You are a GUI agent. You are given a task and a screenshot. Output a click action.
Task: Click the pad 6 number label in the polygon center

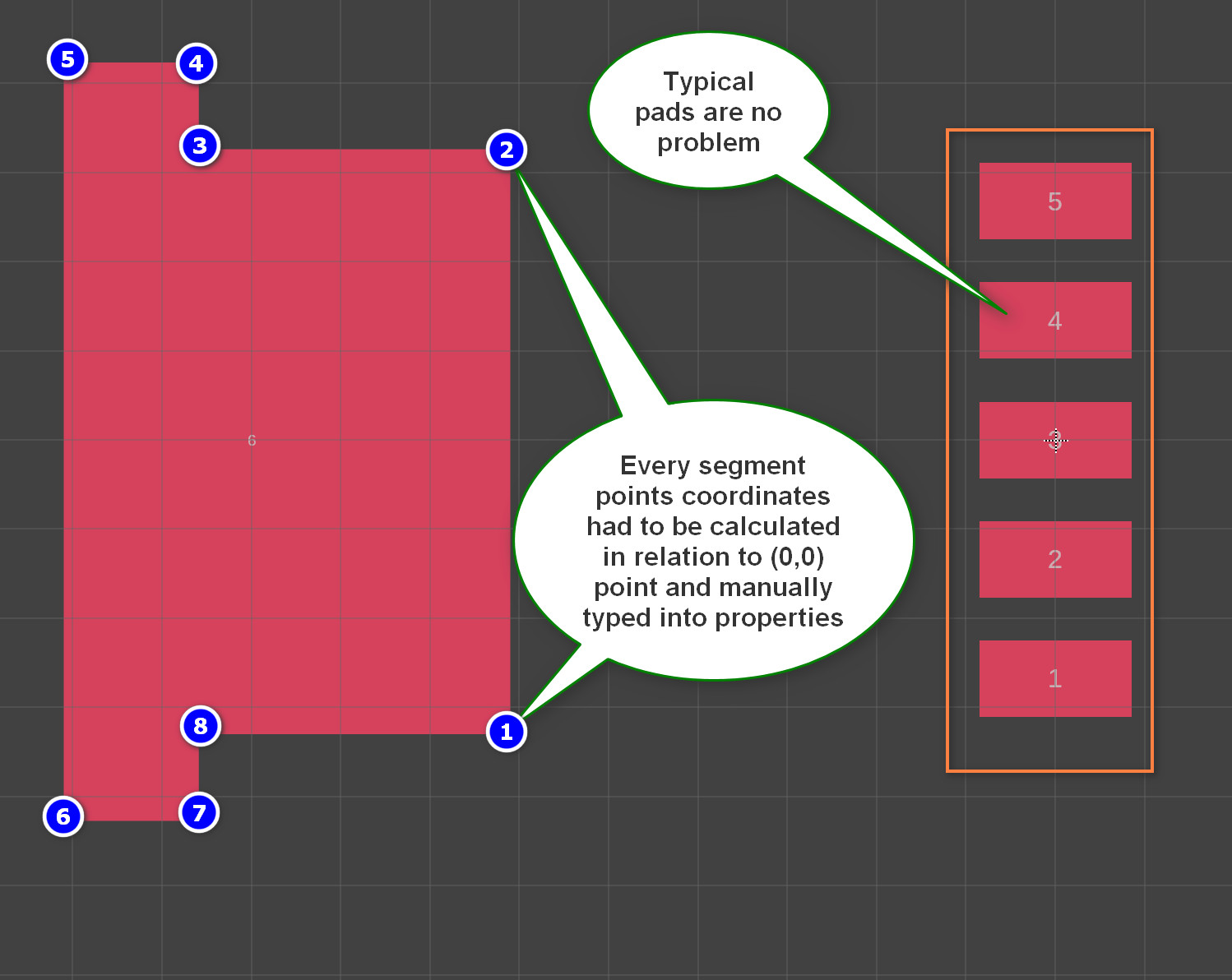click(252, 441)
